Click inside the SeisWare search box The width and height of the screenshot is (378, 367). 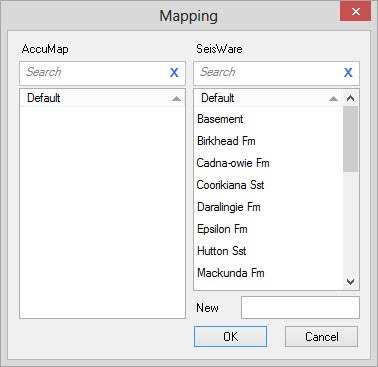click(269, 73)
